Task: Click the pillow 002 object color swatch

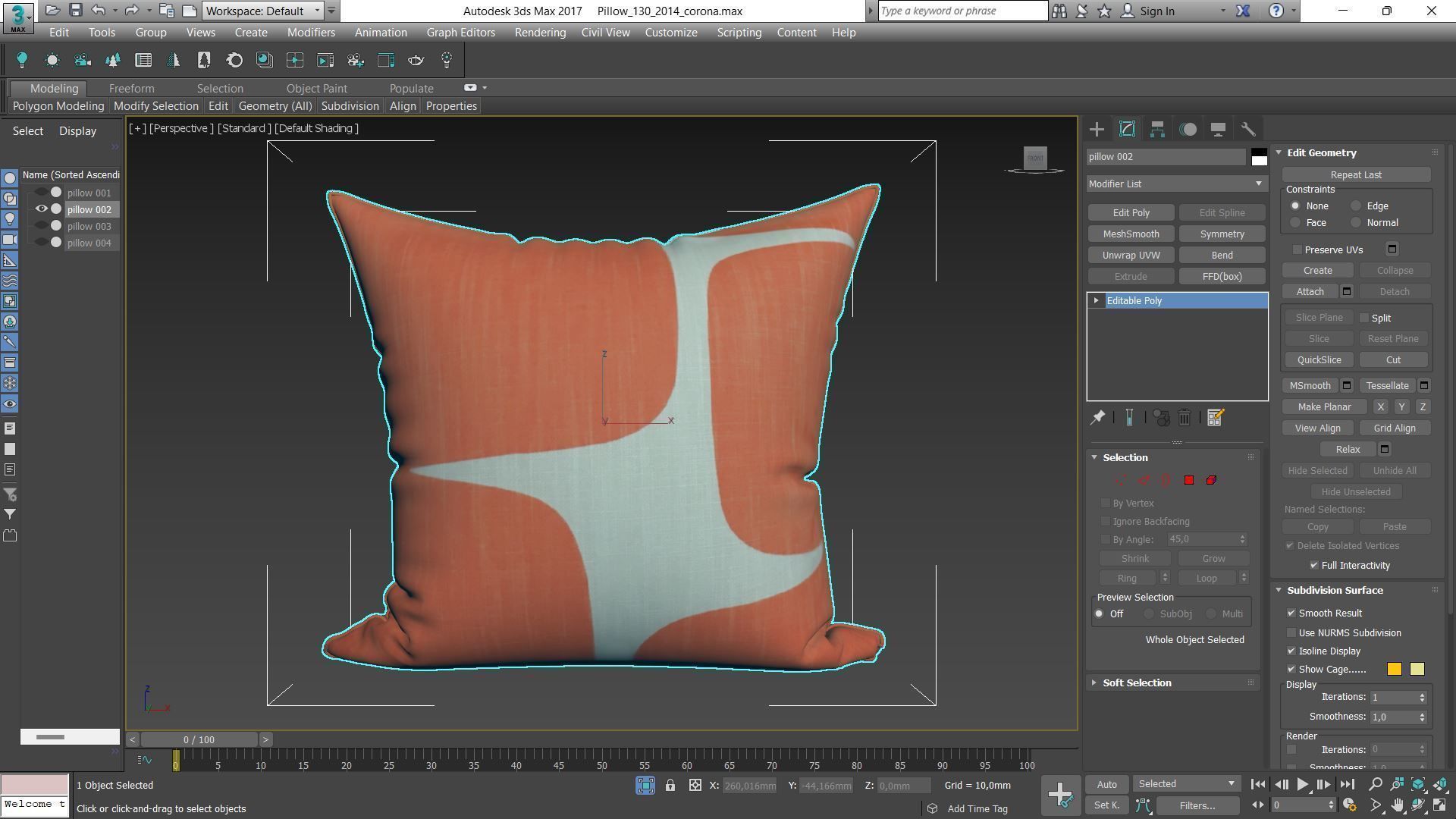Action: point(1259,157)
